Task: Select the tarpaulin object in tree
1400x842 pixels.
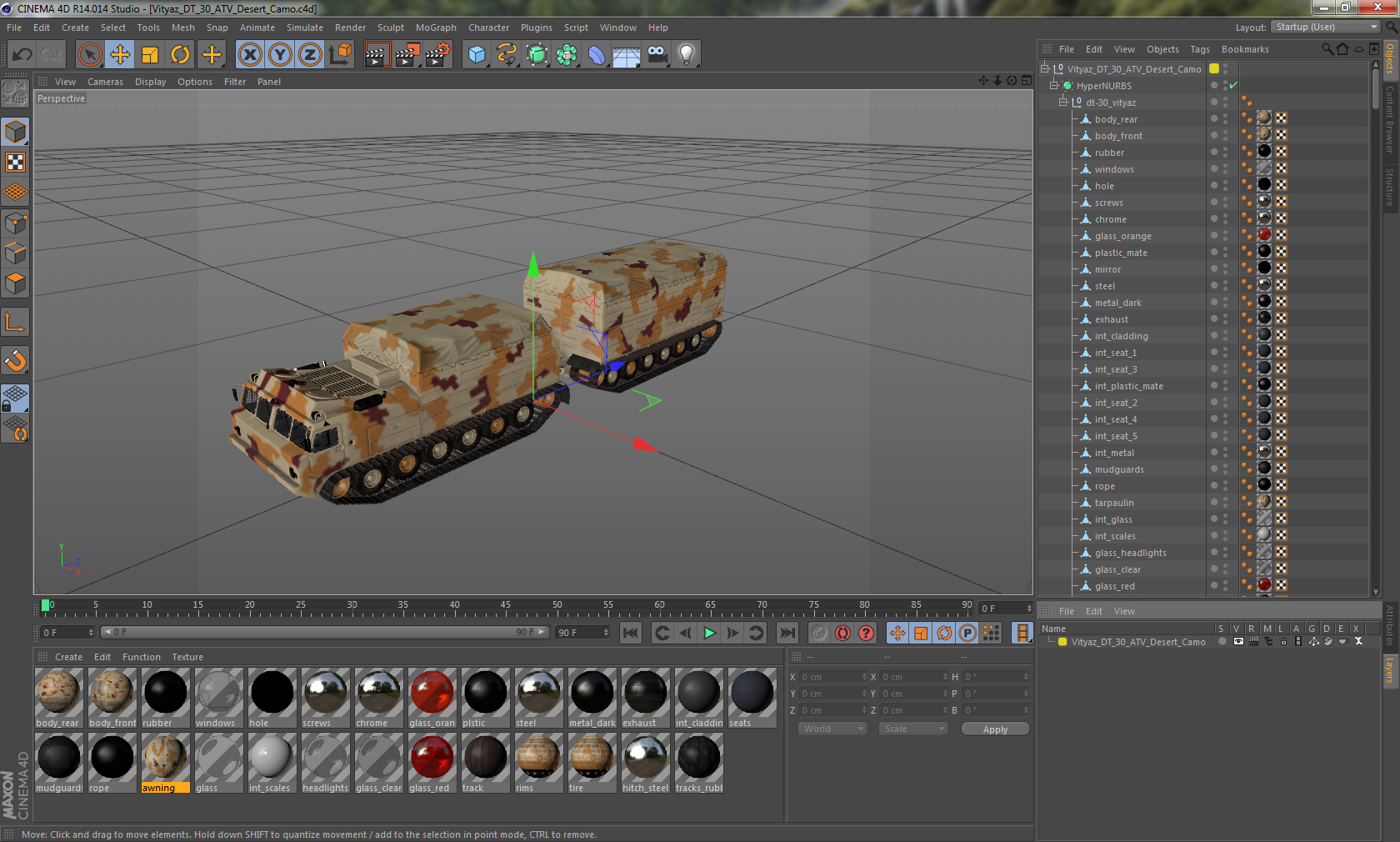Action: pos(1113,503)
